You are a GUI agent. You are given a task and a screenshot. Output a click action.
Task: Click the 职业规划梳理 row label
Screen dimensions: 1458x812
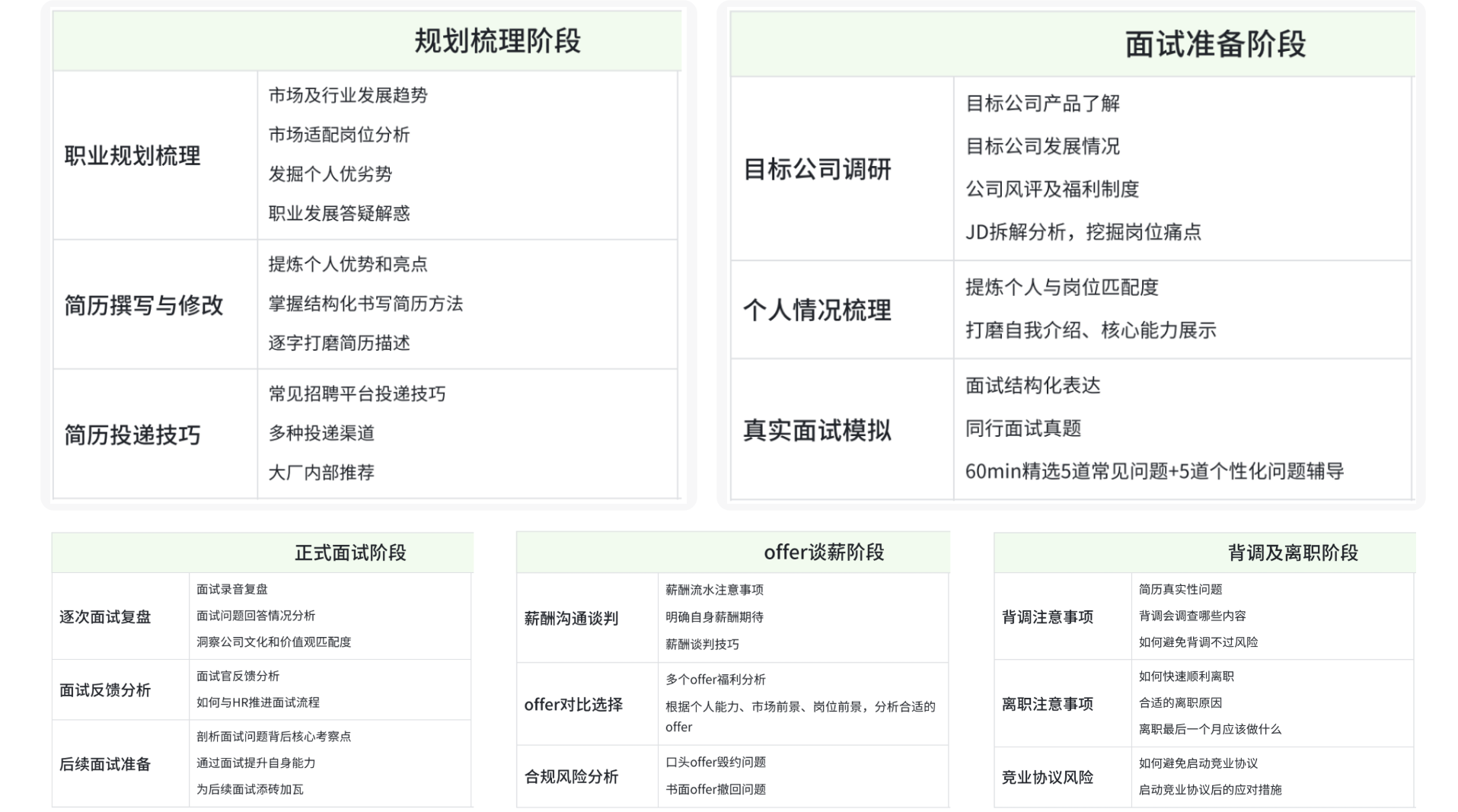click(x=132, y=156)
